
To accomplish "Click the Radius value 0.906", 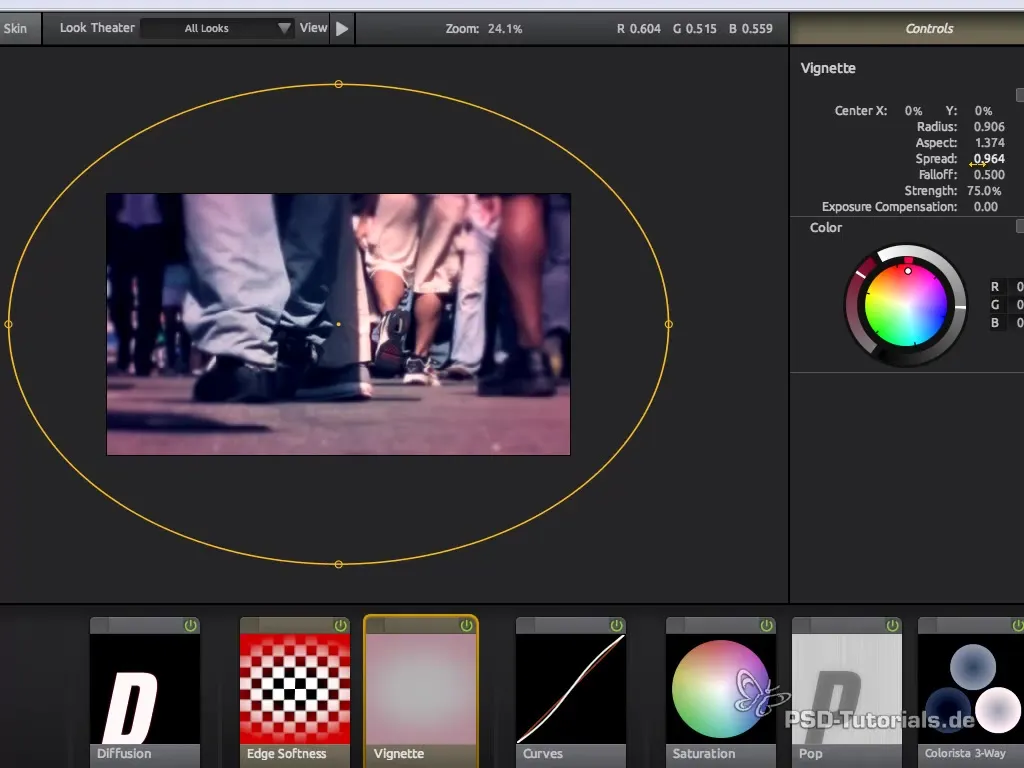I will (x=989, y=127).
